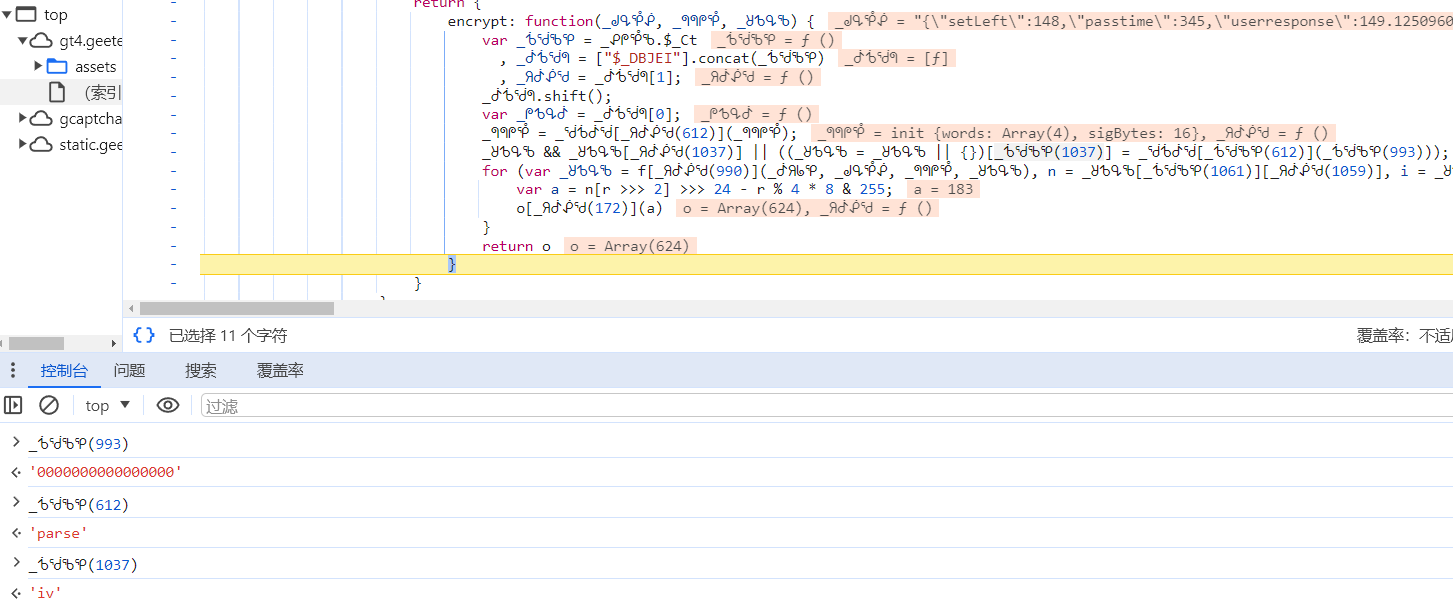Expand the assets folder arrow
The width and height of the screenshot is (1453, 615).
[x=39, y=66]
